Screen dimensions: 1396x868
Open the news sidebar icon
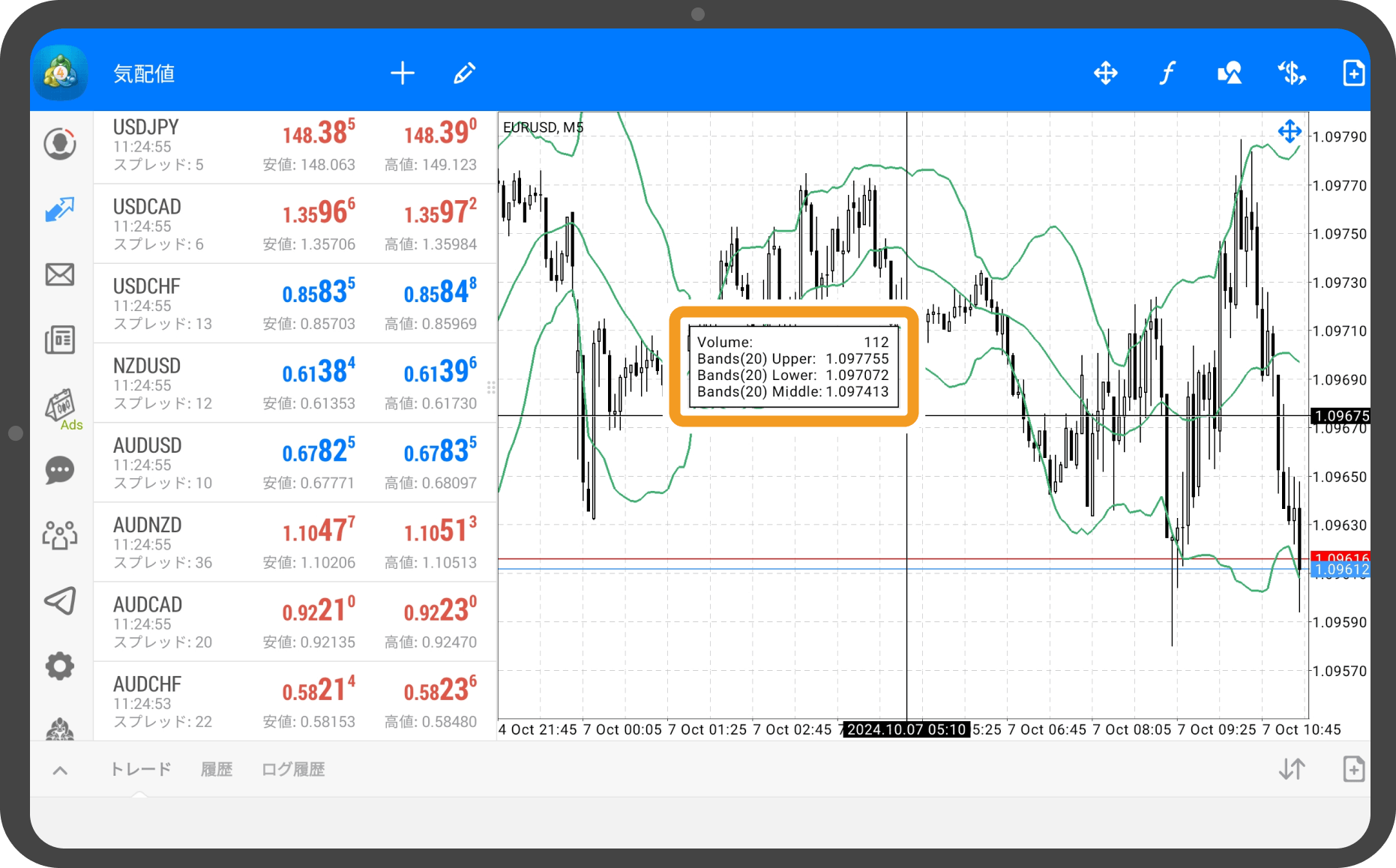click(x=60, y=340)
